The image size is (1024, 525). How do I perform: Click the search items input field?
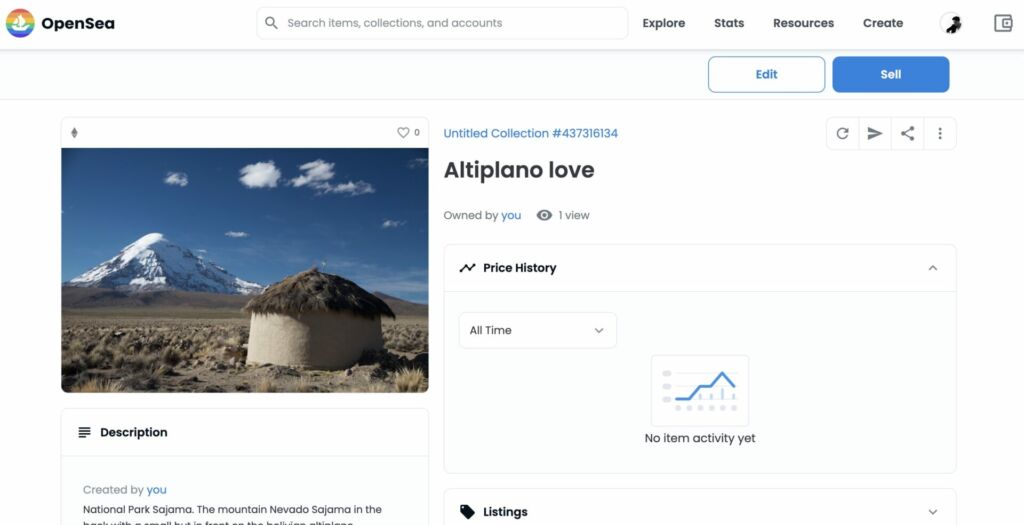coord(450,23)
